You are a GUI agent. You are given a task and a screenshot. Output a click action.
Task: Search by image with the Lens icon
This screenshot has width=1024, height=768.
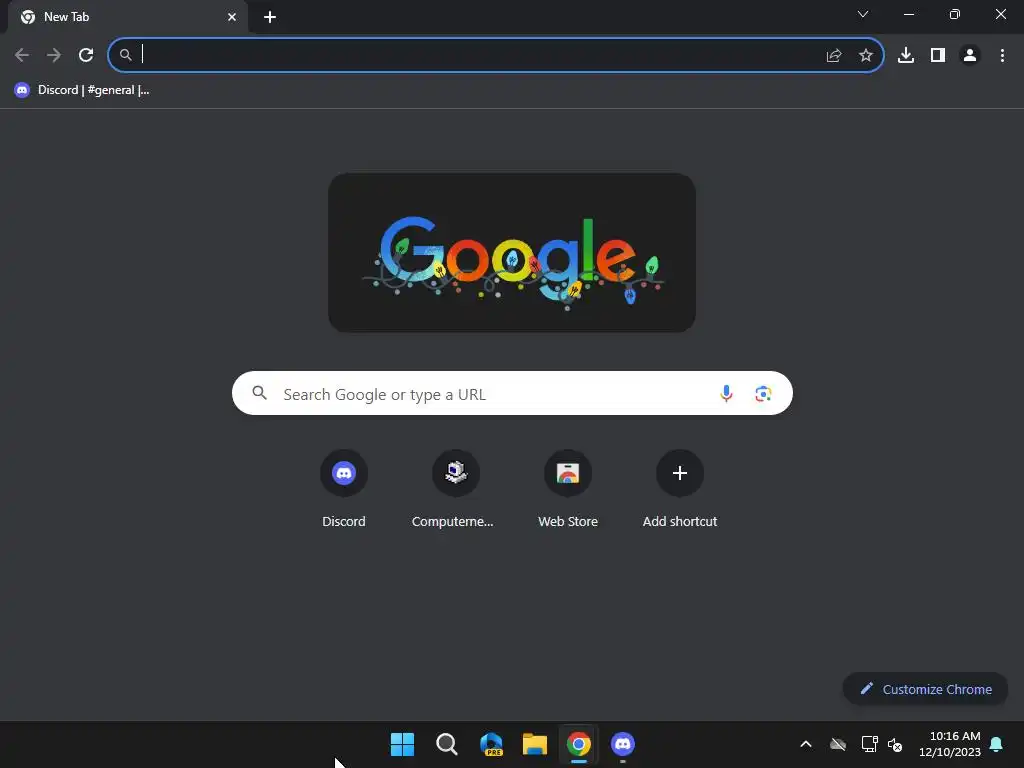click(763, 394)
